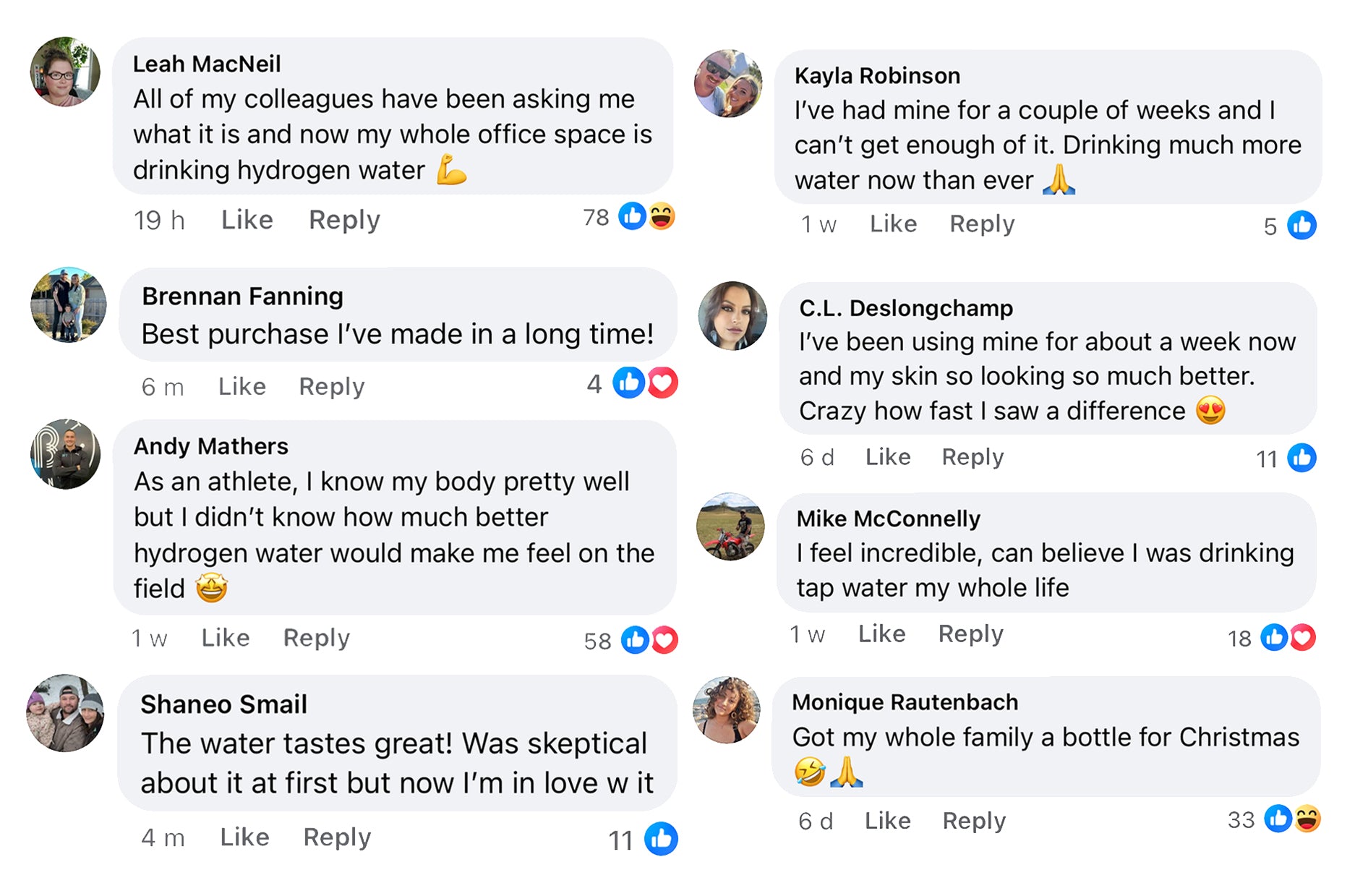Open Mike McConnelly's profile name link
This screenshot has height=896, width=1355.
(x=888, y=519)
